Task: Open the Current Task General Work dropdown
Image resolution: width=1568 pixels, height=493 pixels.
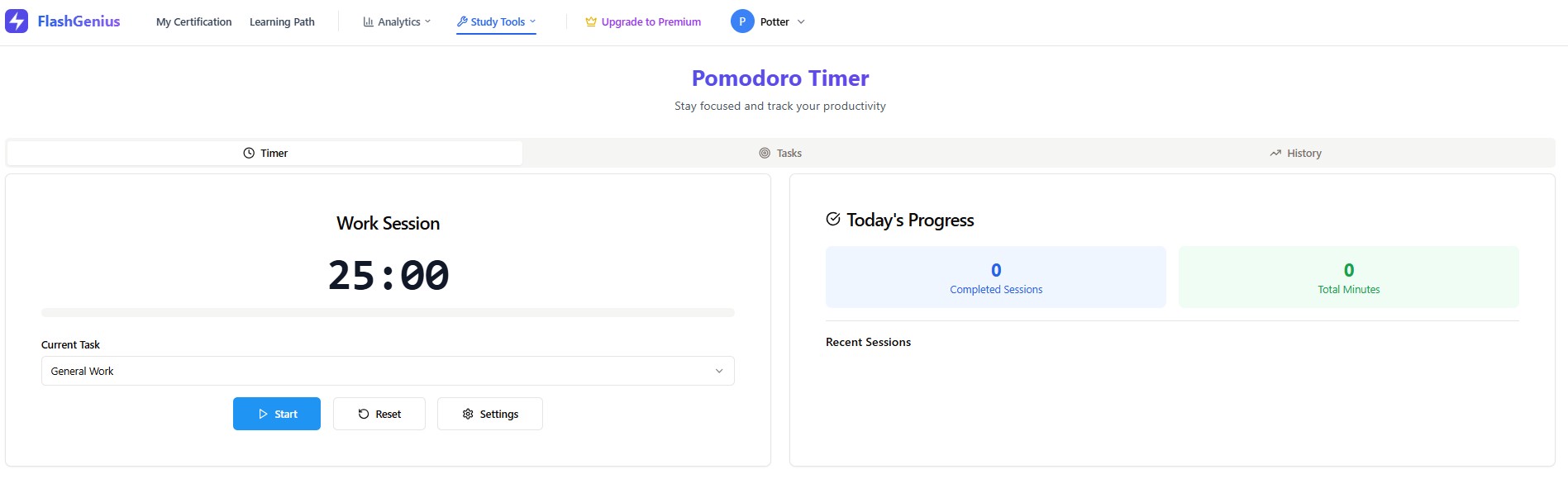Action: click(388, 371)
